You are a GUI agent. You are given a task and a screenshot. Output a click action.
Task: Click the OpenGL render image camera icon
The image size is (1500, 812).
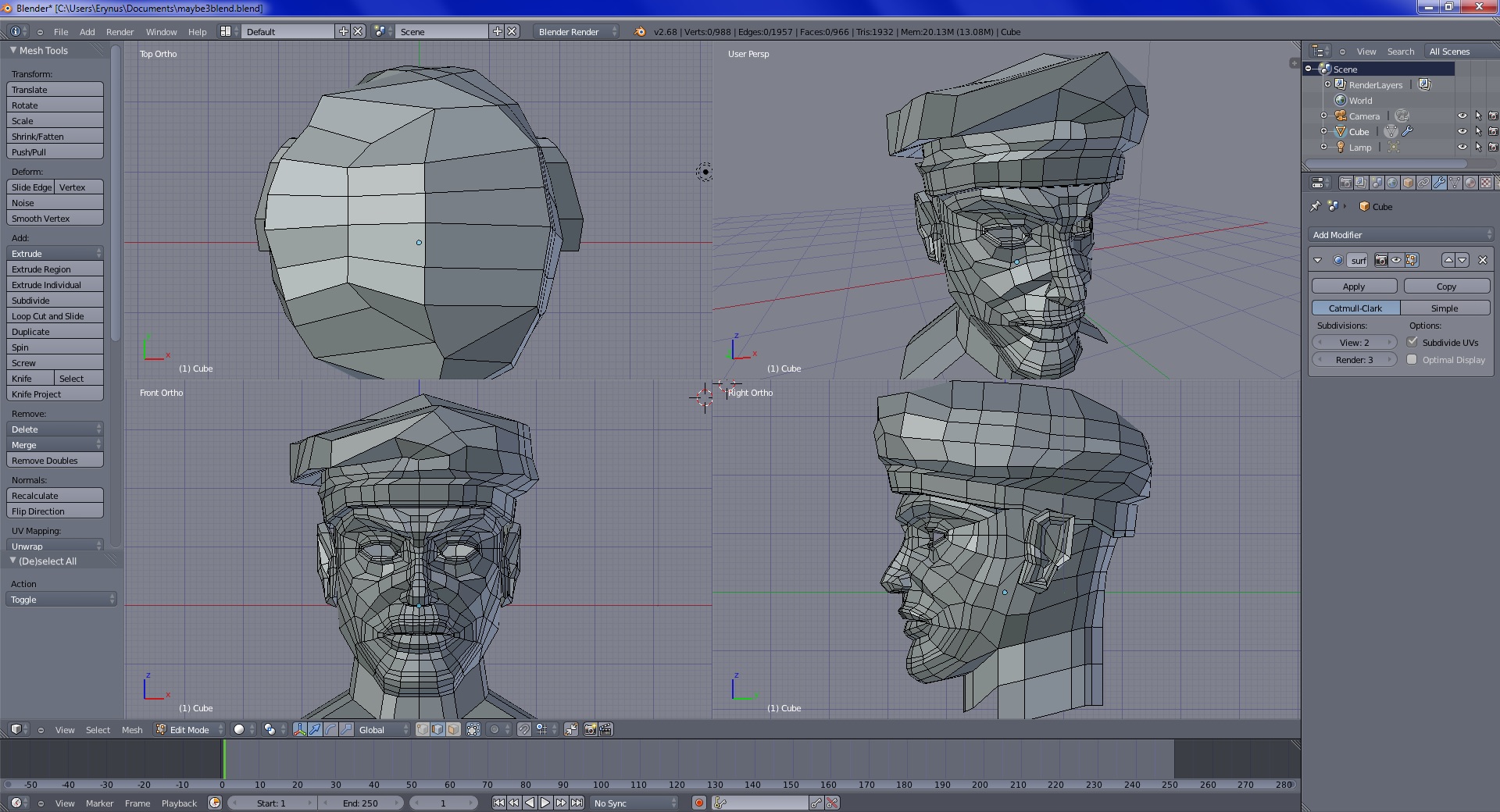(x=590, y=729)
